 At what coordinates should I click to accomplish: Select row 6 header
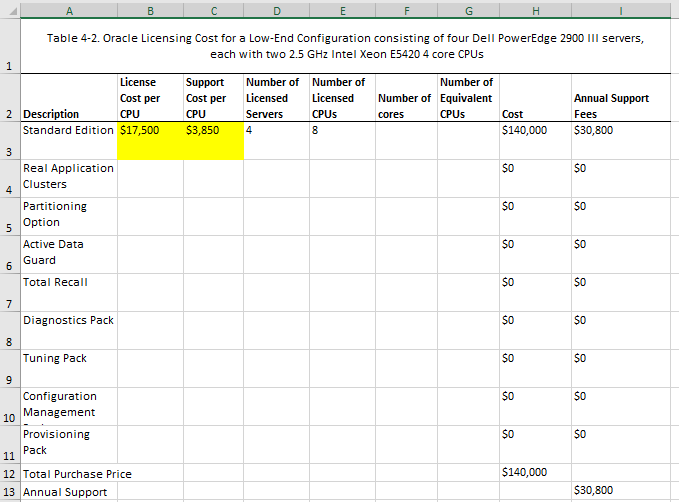click(10, 255)
